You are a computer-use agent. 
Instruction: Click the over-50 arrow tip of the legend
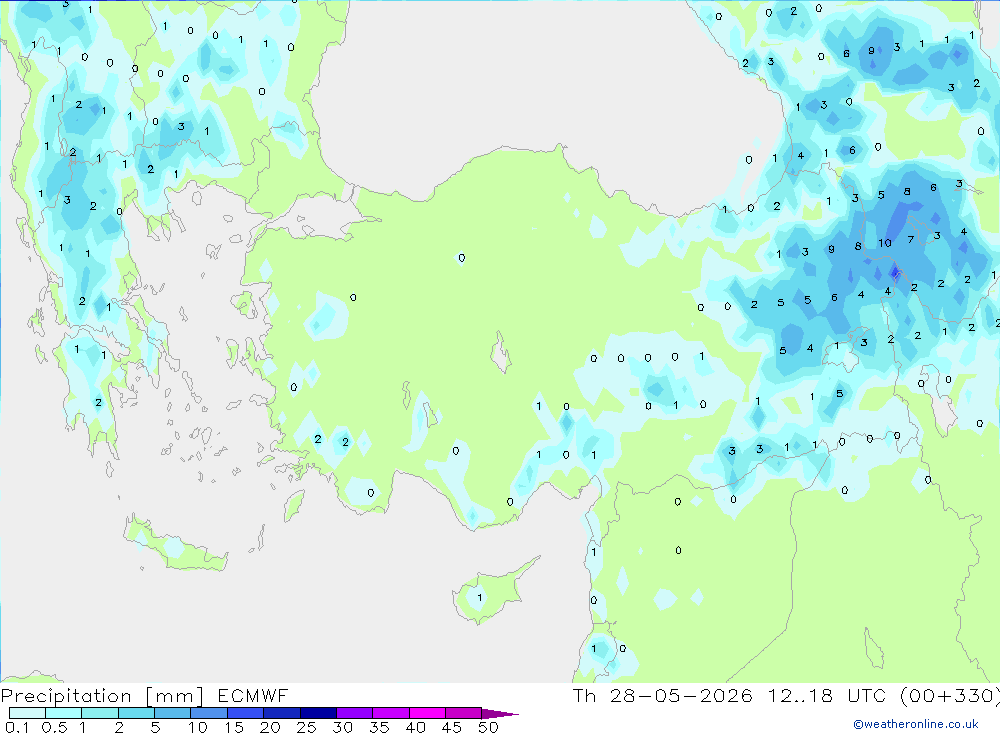pos(500,714)
